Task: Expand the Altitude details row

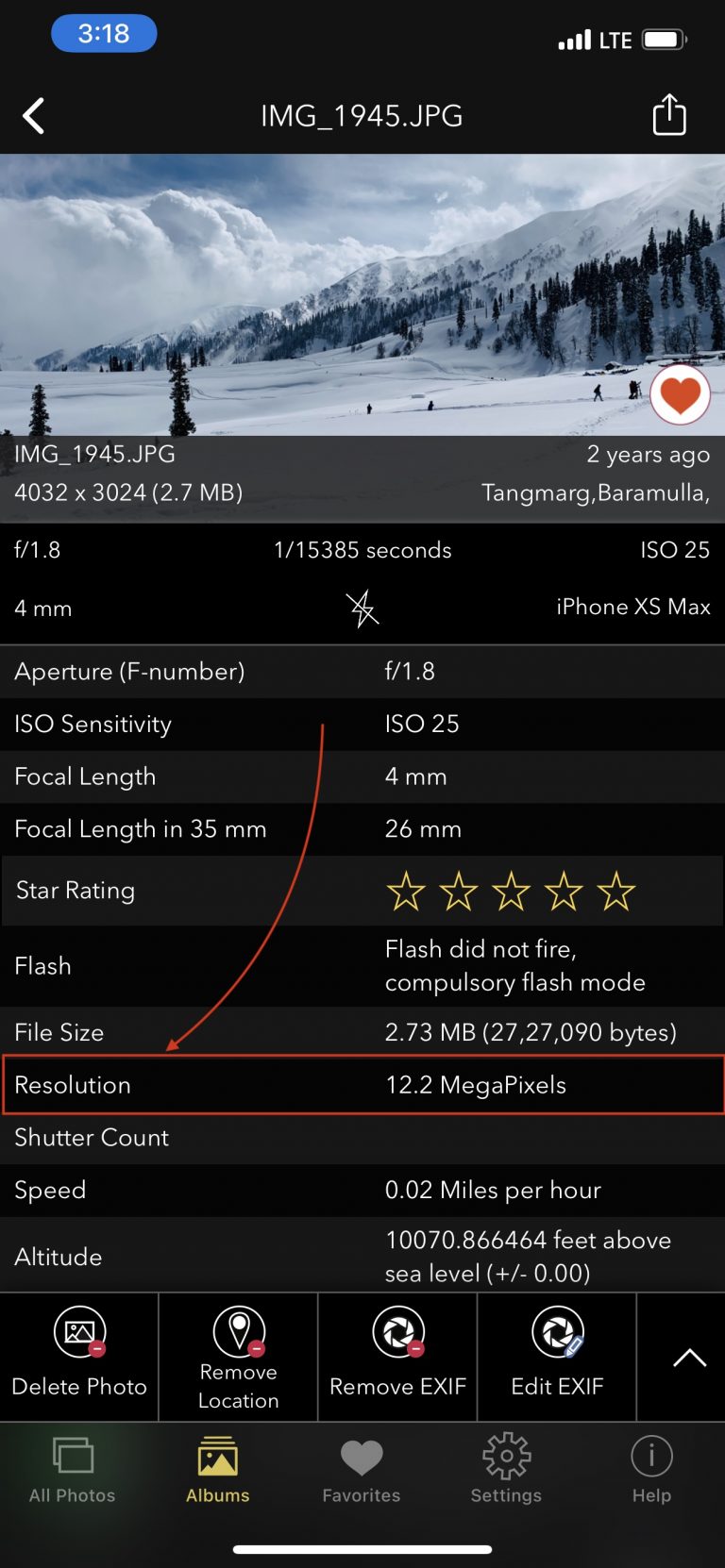Action: 362,1256
